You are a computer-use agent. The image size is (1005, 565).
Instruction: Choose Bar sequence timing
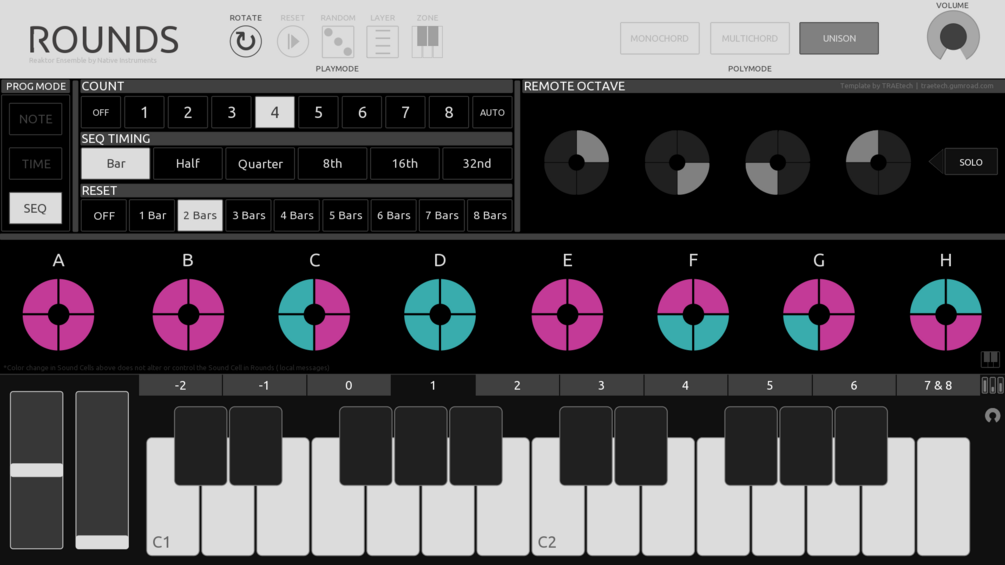point(115,163)
